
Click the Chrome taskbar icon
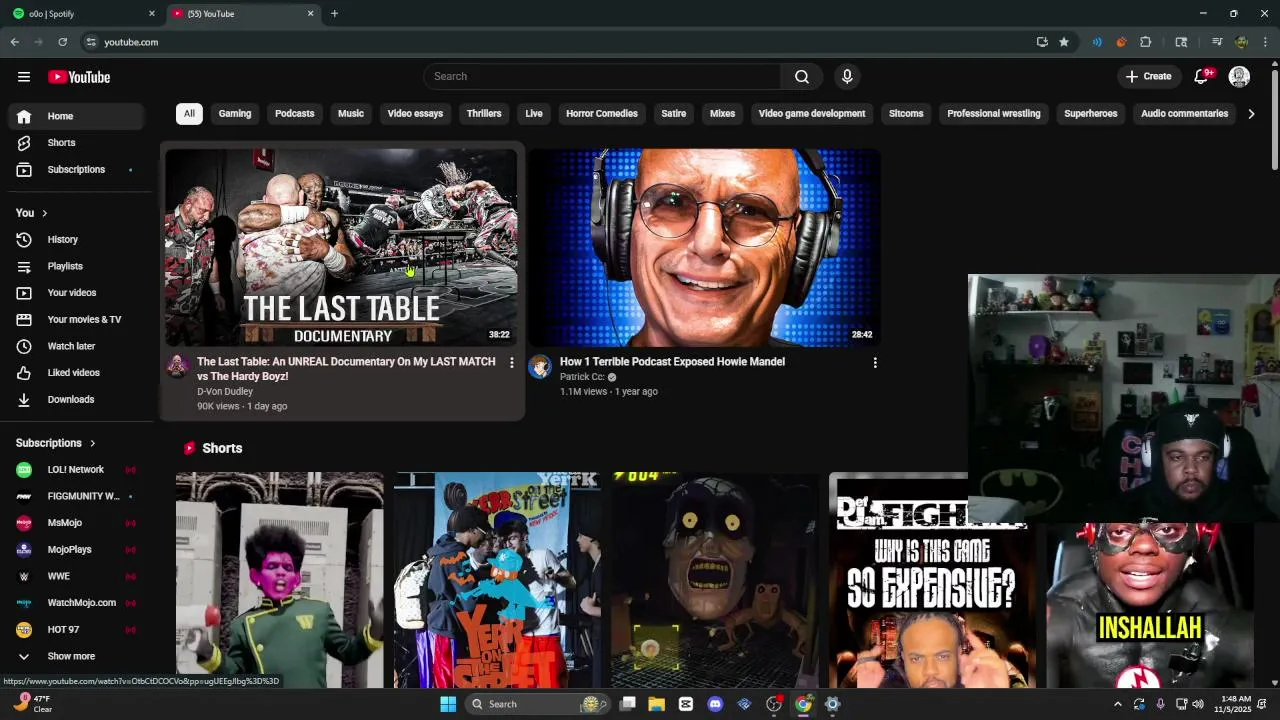click(803, 704)
